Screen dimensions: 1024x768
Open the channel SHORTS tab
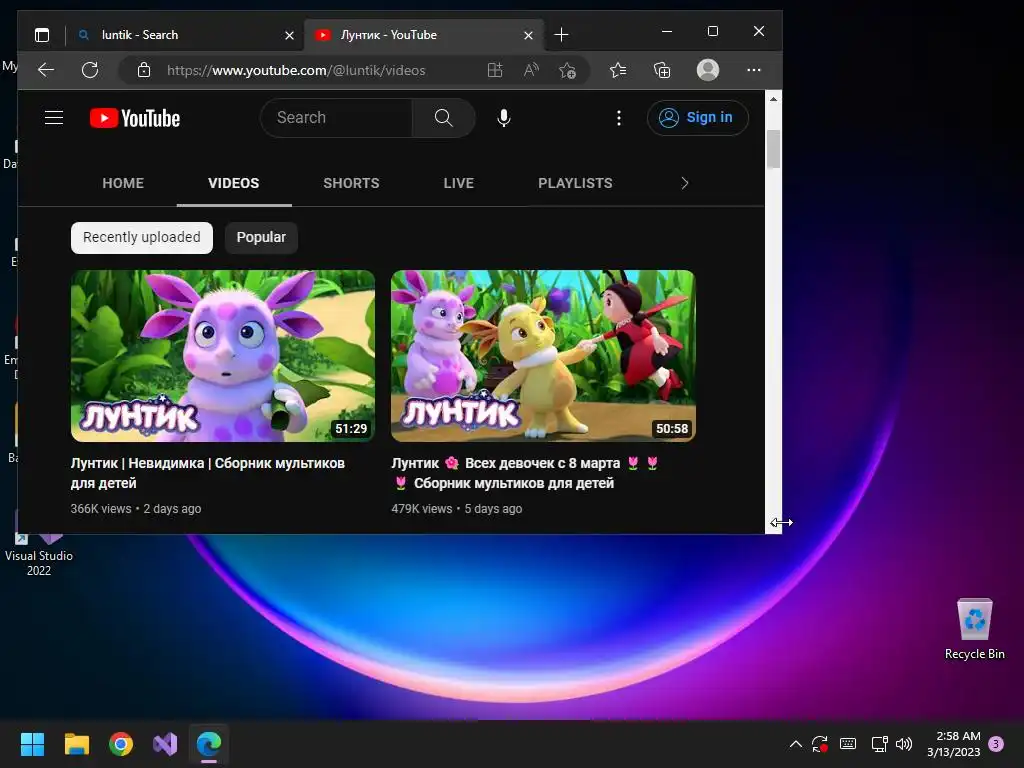click(351, 183)
